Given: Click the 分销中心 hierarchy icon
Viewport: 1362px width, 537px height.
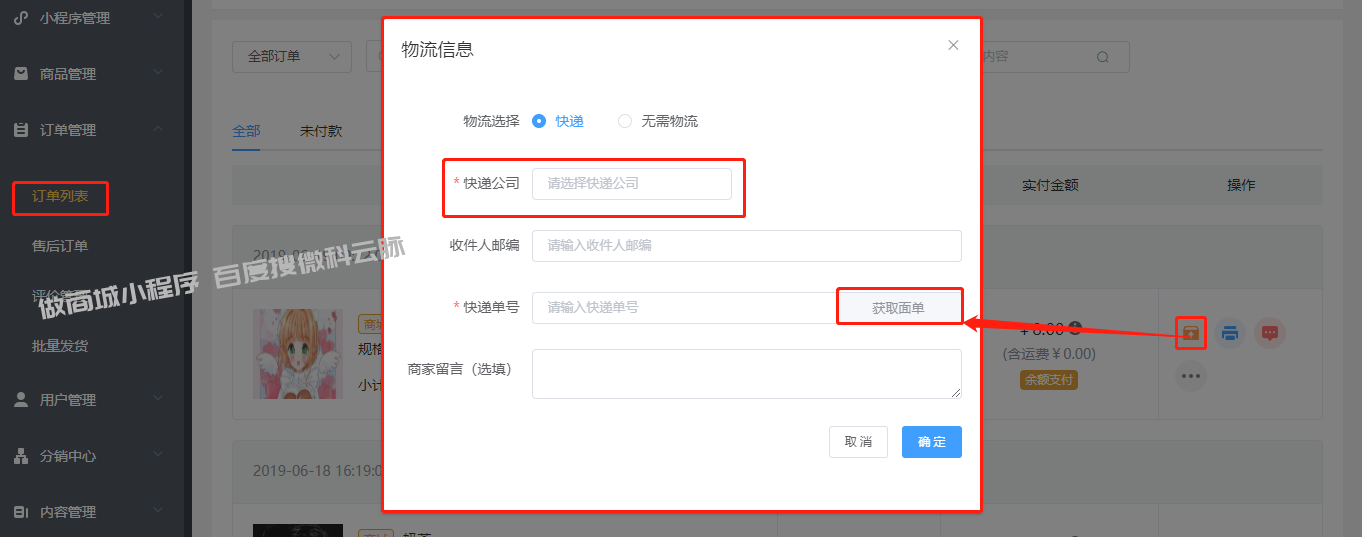Looking at the screenshot, I should pyautogui.click(x=21, y=456).
